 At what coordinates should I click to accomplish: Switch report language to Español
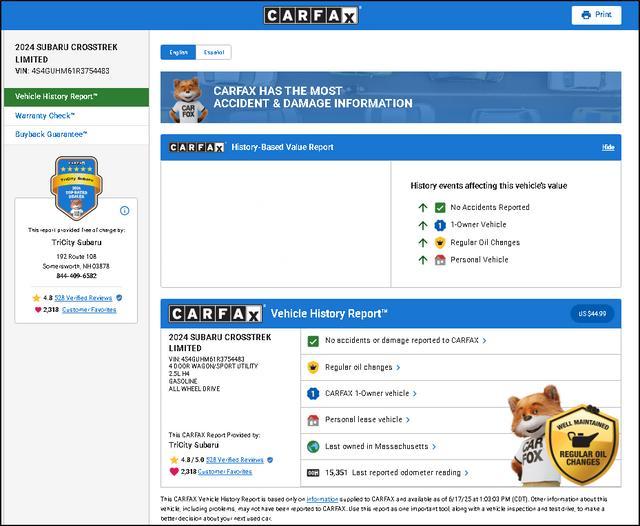214,52
